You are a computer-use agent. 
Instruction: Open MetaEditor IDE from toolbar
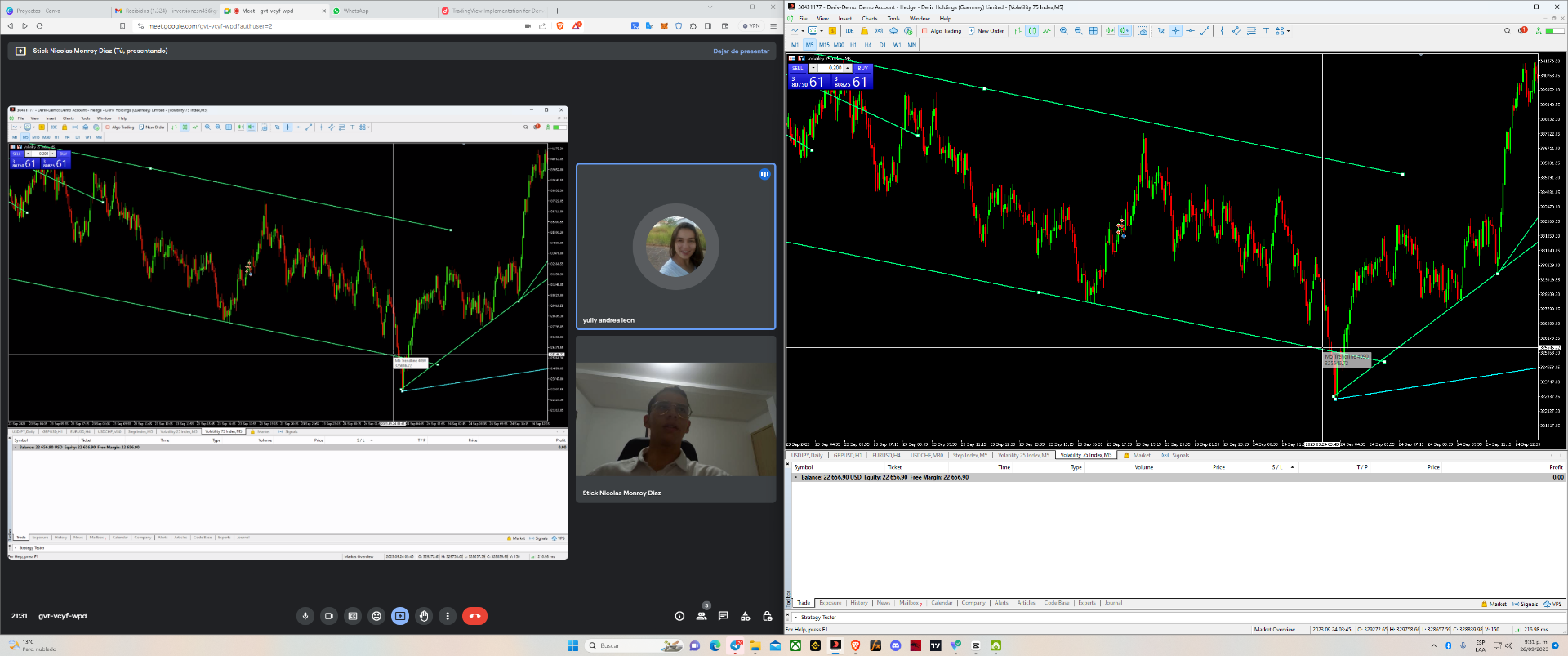[849, 31]
